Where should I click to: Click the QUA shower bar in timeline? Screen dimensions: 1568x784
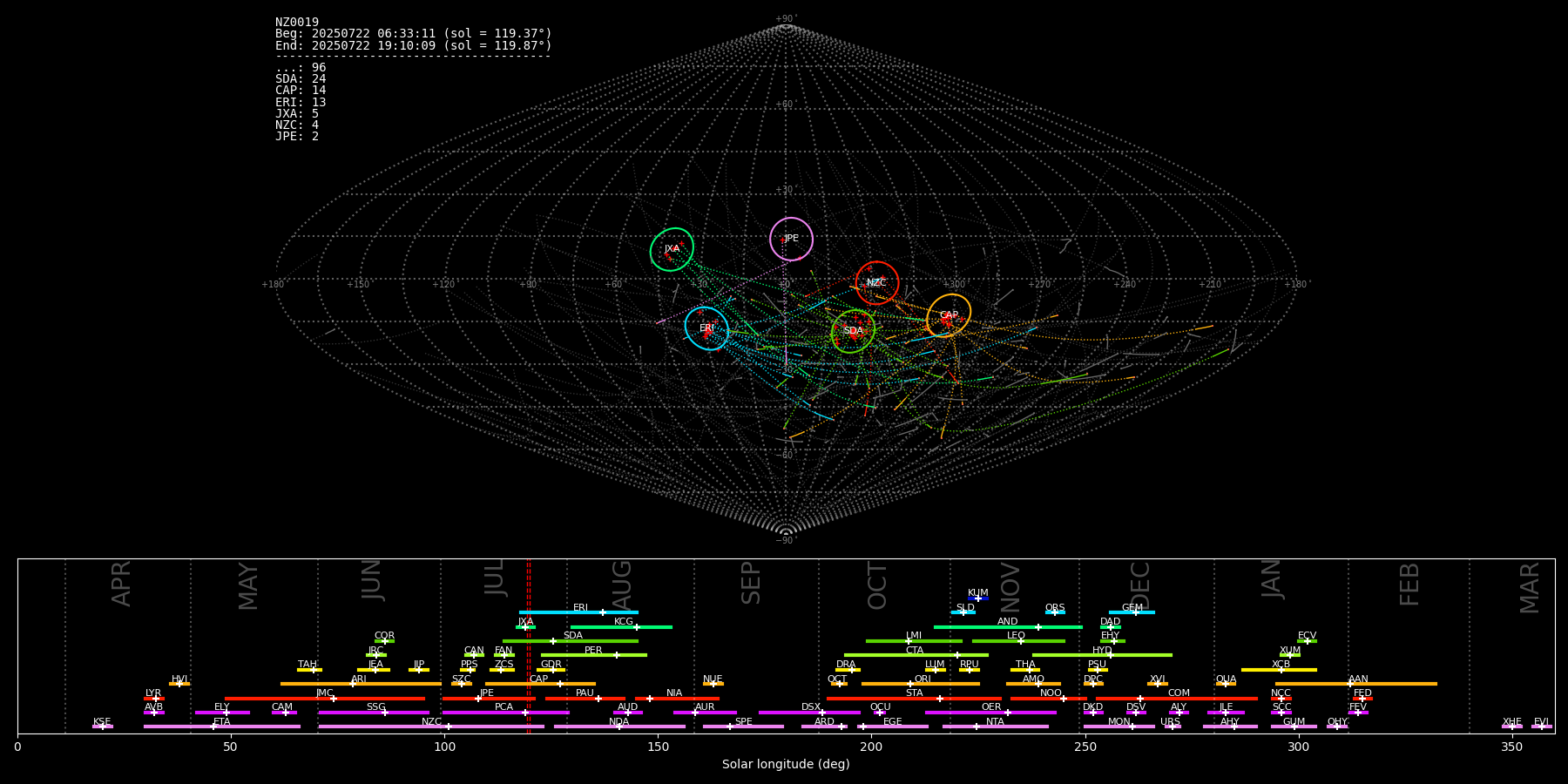coord(1226,684)
